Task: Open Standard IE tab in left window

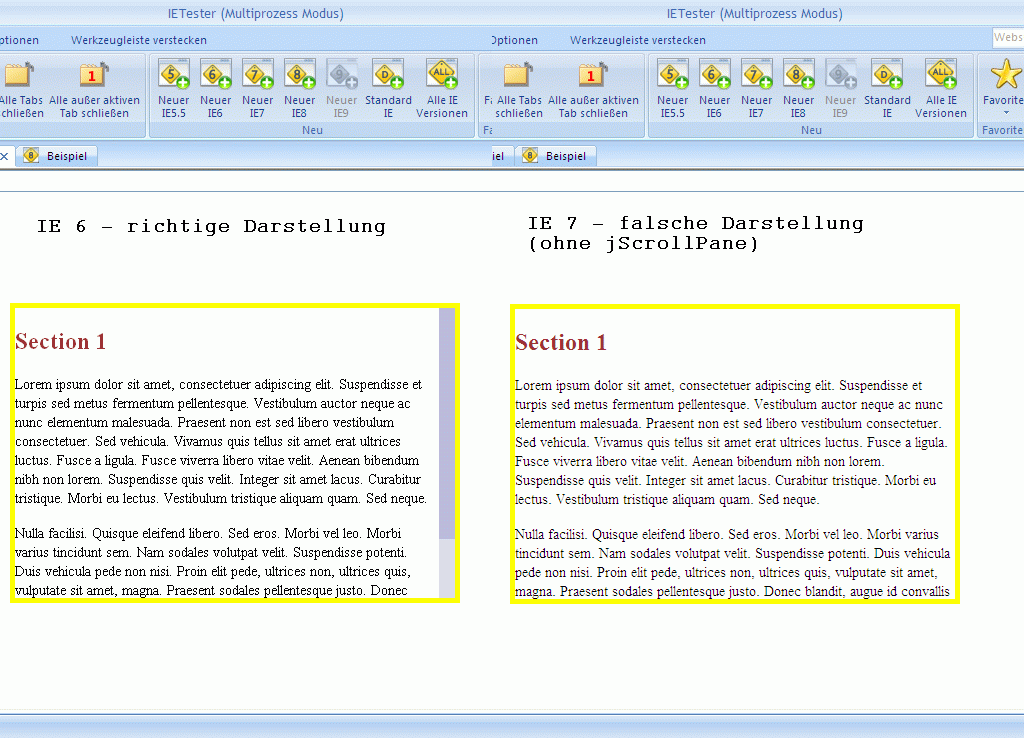Action: tap(388, 89)
